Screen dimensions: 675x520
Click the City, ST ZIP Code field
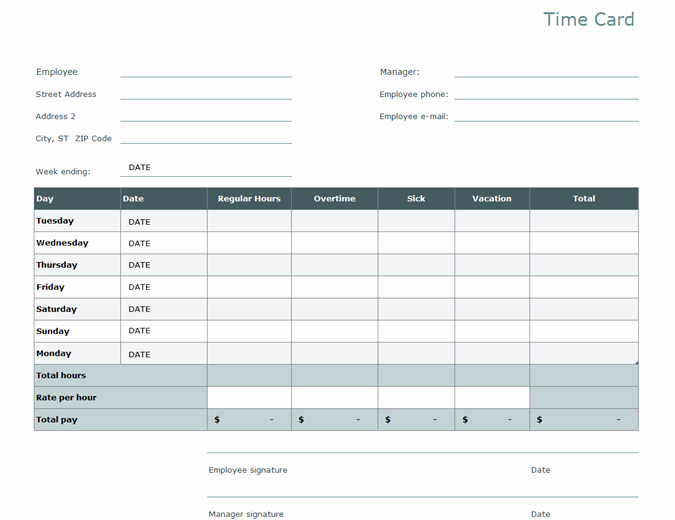pyautogui.click(x=206, y=138)
